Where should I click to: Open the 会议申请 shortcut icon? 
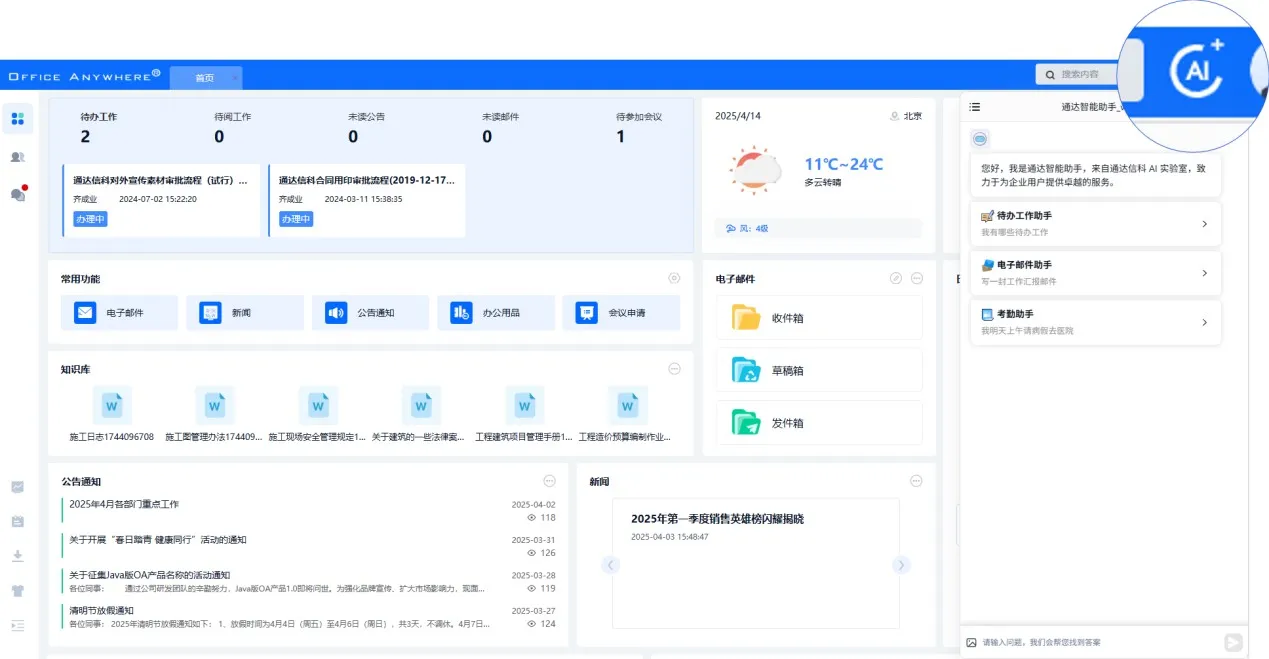pos(587,313)
